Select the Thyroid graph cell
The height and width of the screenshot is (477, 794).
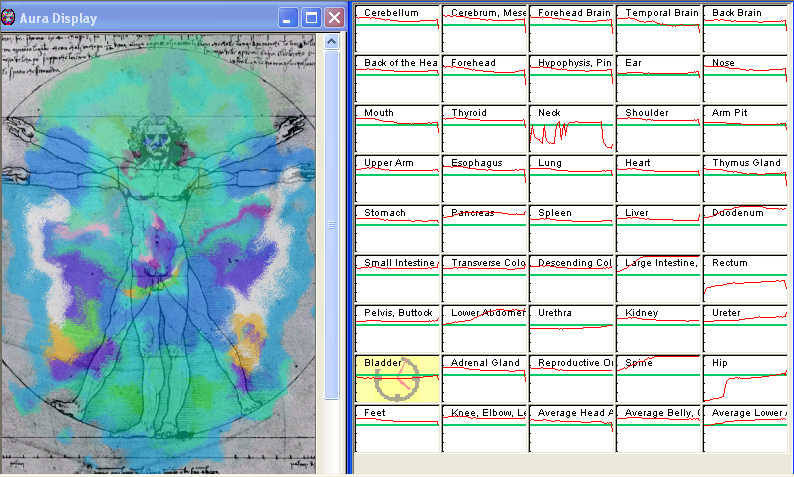(x=485, y=129)
